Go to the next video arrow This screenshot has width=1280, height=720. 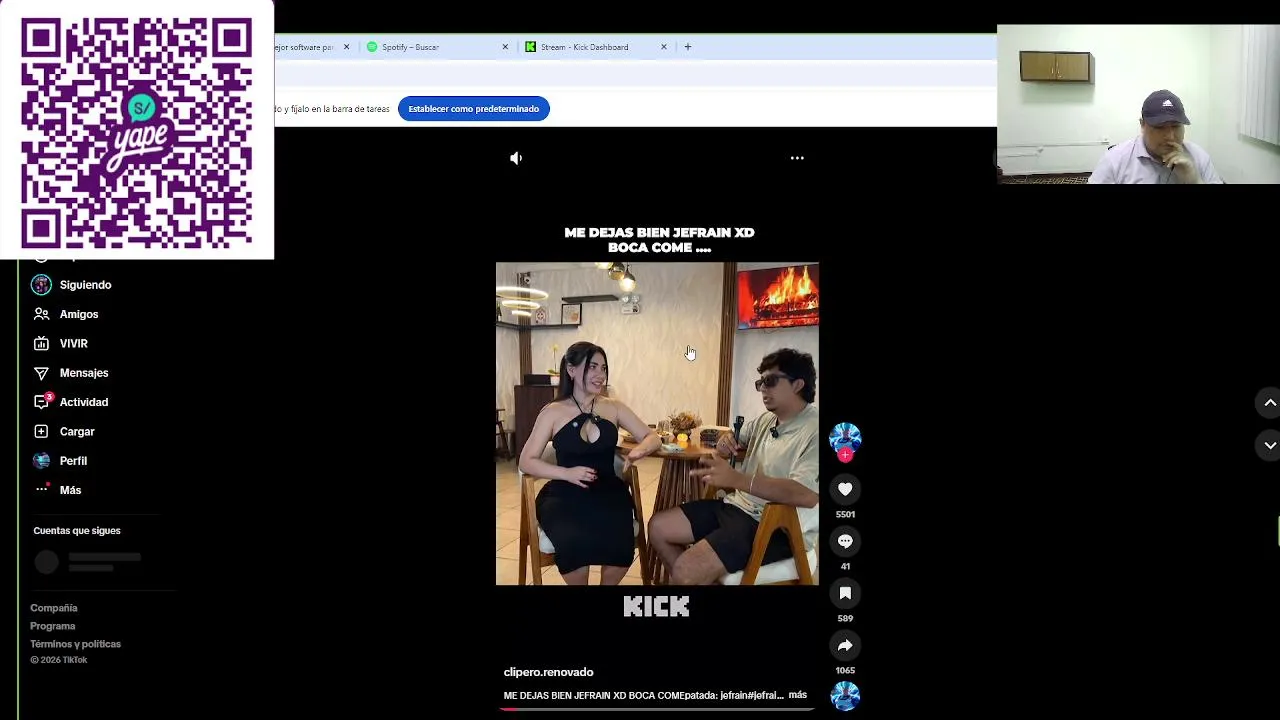(x=1269, y=445)
